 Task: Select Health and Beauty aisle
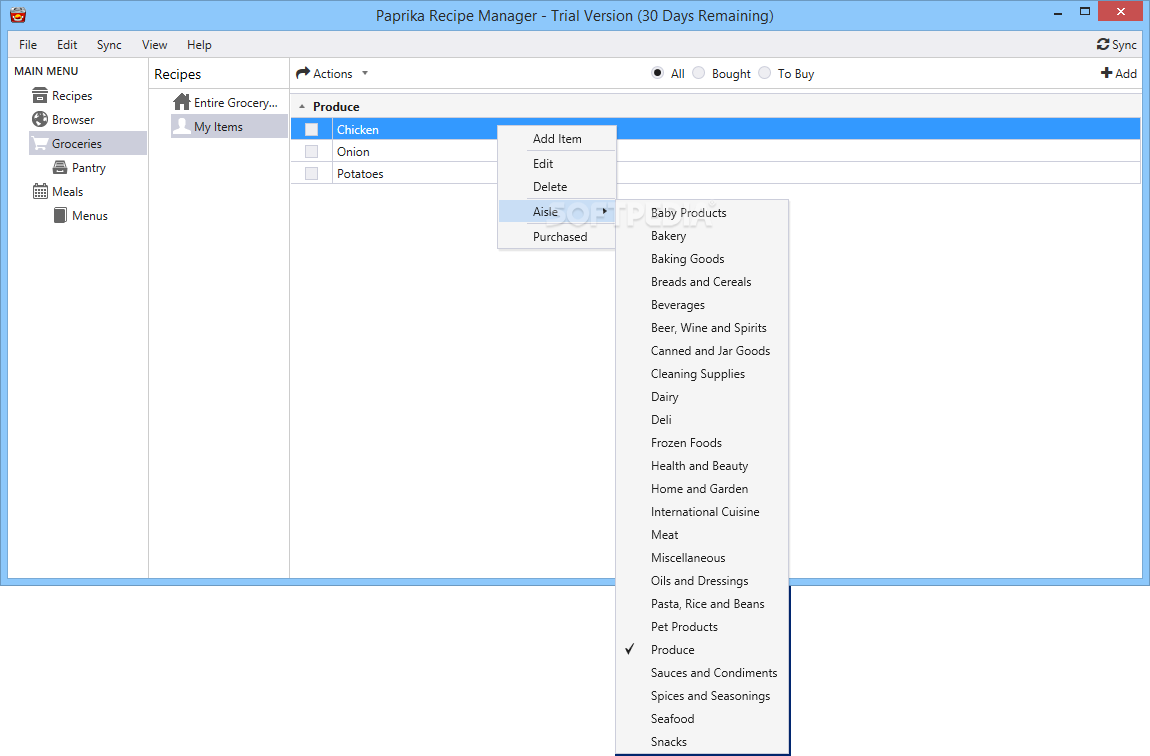pyautogui.click(x=702, y=466)
